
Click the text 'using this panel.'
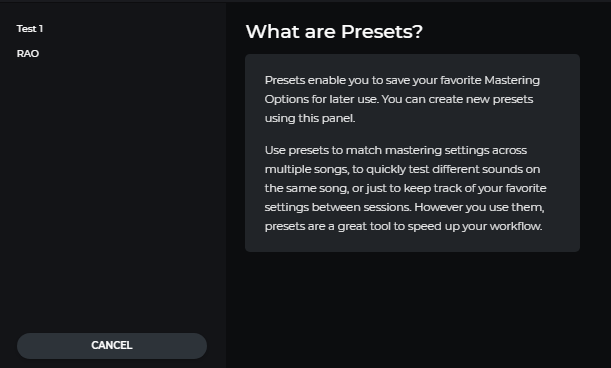[310, 119]
